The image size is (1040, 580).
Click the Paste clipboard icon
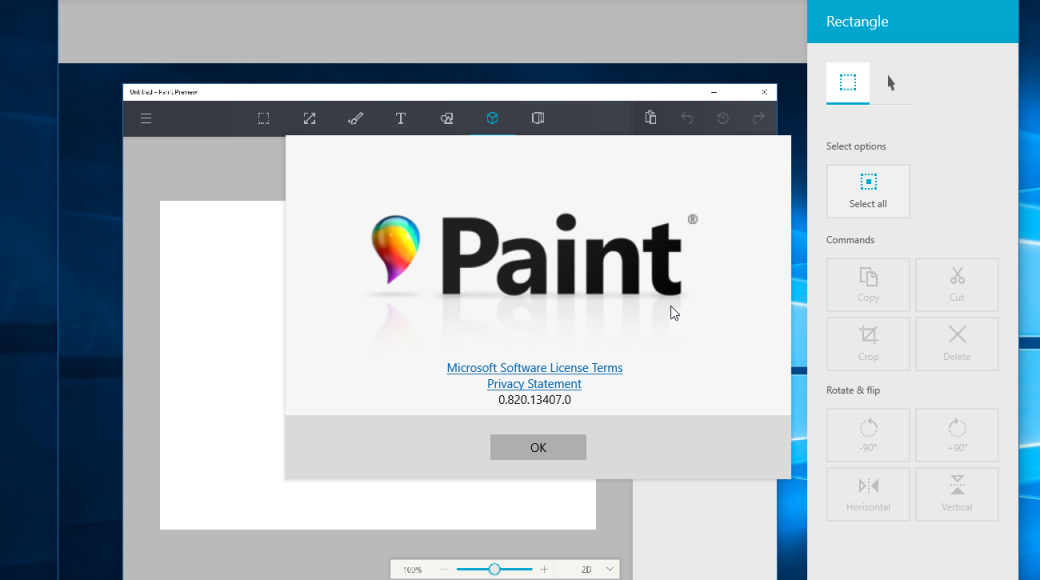(x=650, y=118)
